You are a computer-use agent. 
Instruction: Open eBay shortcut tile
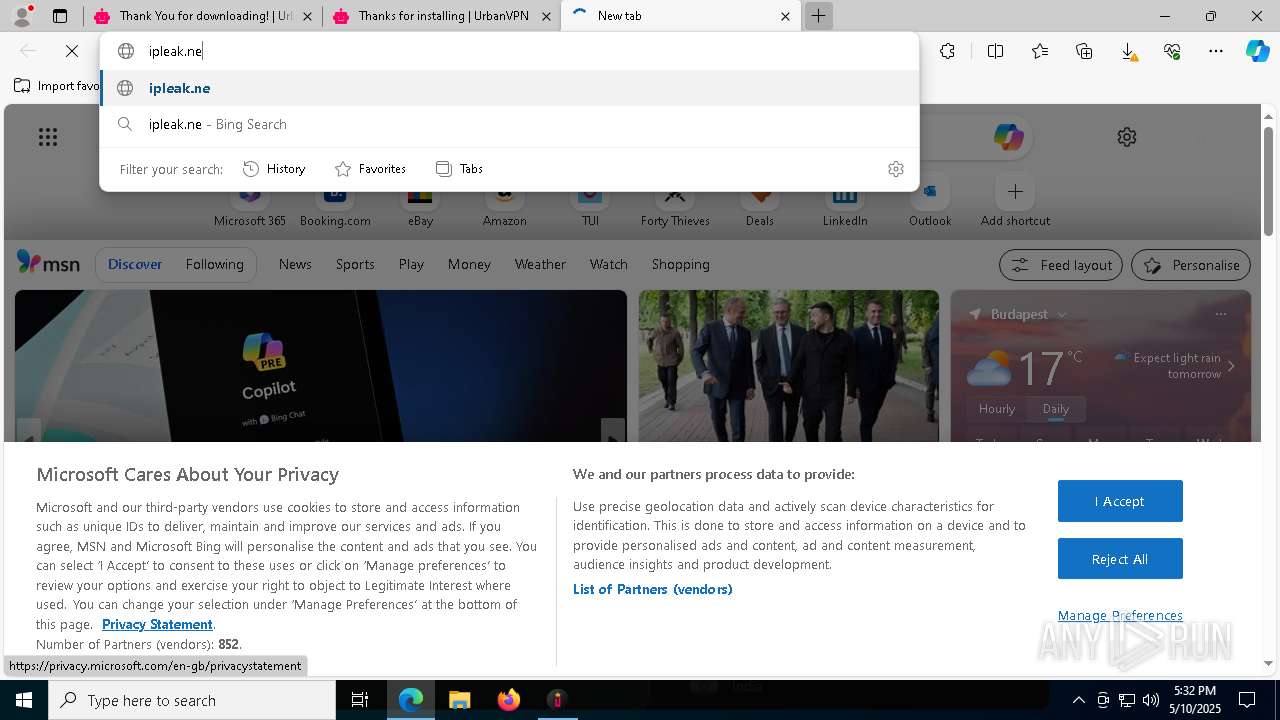point(420,201)
